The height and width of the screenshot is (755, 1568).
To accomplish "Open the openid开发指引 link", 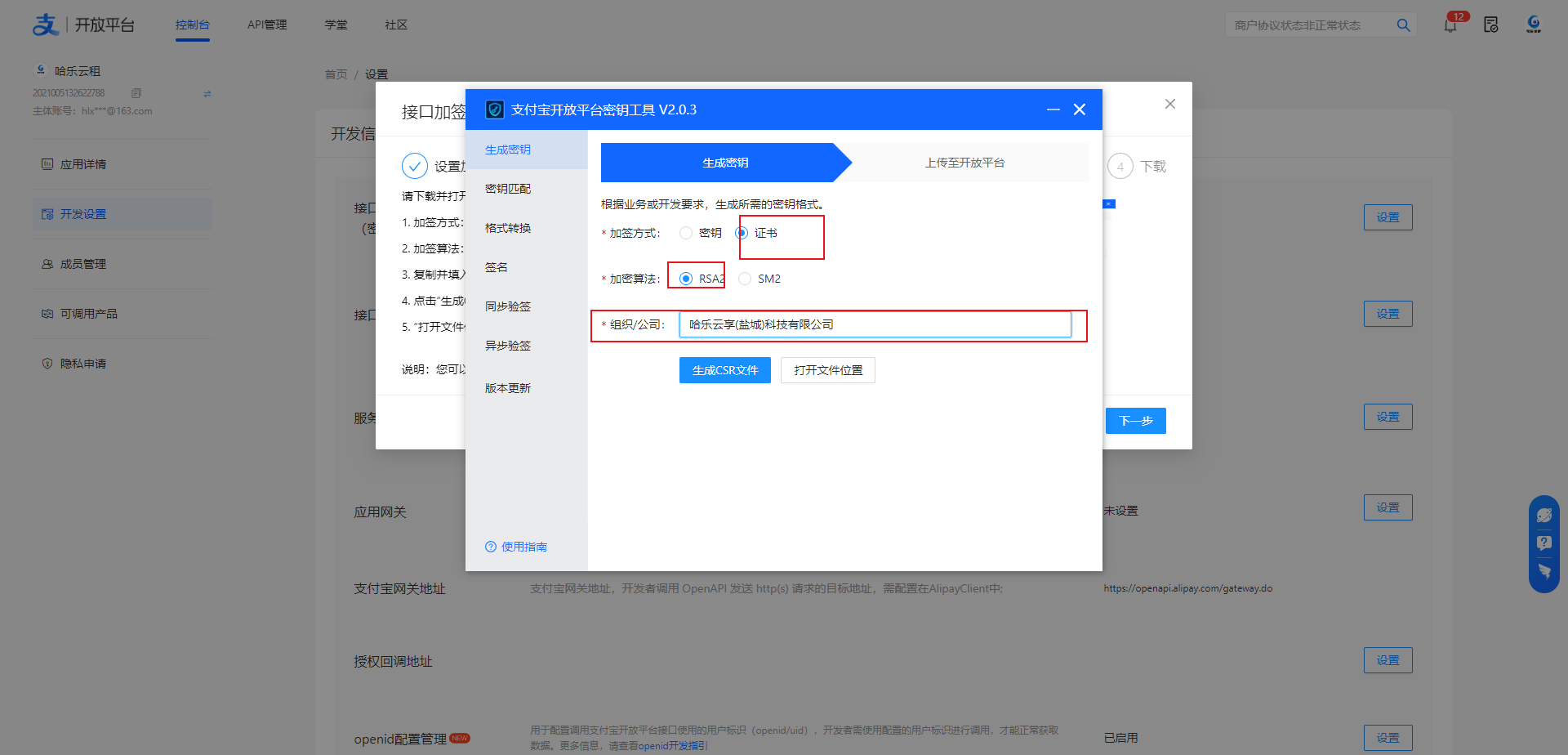I will [673, 746].
